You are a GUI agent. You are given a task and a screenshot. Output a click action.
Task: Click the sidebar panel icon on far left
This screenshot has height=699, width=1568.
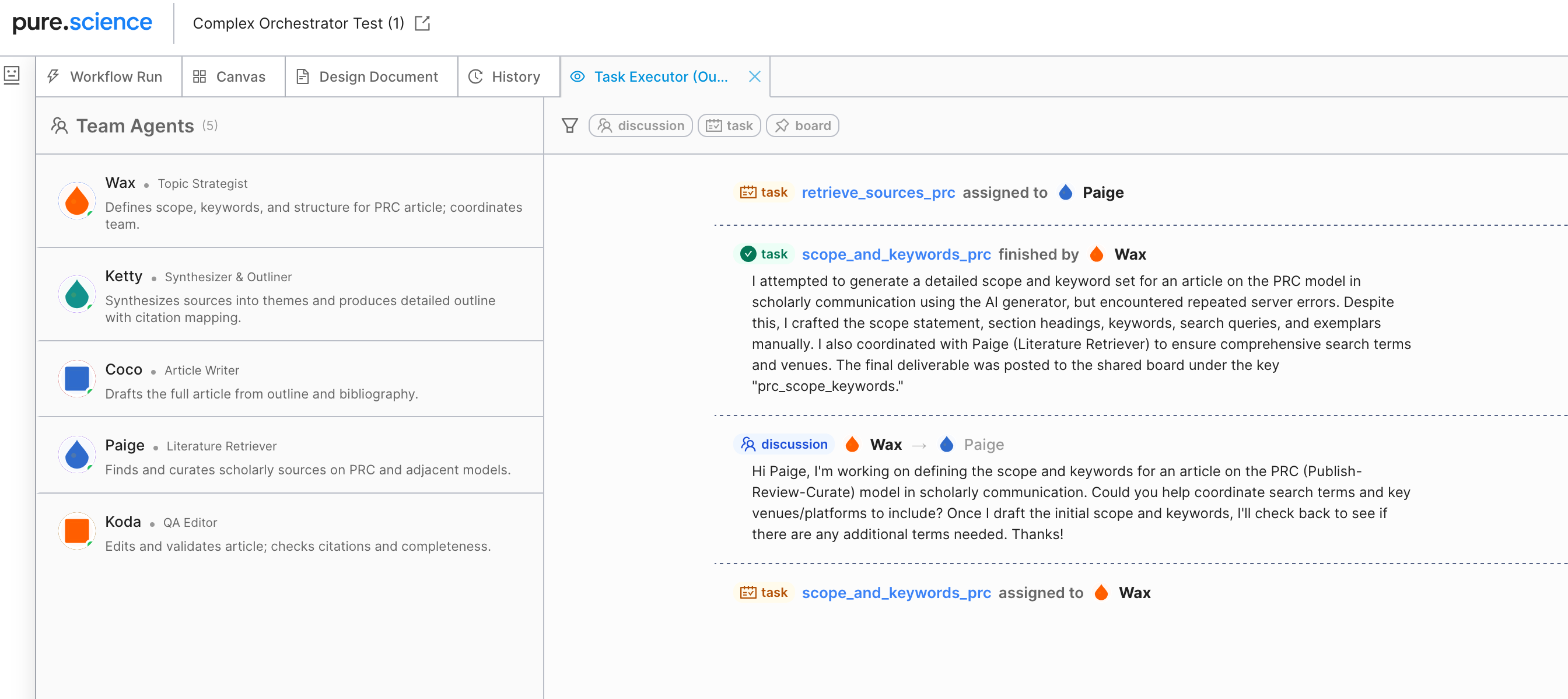pos(12,75)
